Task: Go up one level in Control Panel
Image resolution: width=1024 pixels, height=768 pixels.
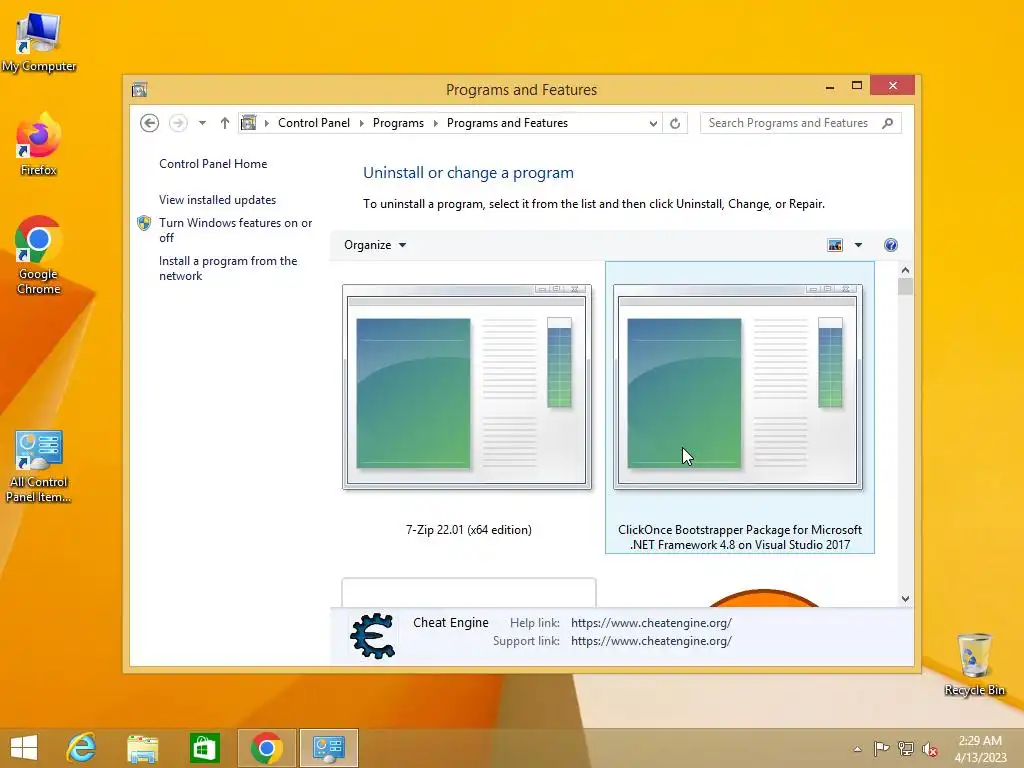Action: (x=225, y=123)
